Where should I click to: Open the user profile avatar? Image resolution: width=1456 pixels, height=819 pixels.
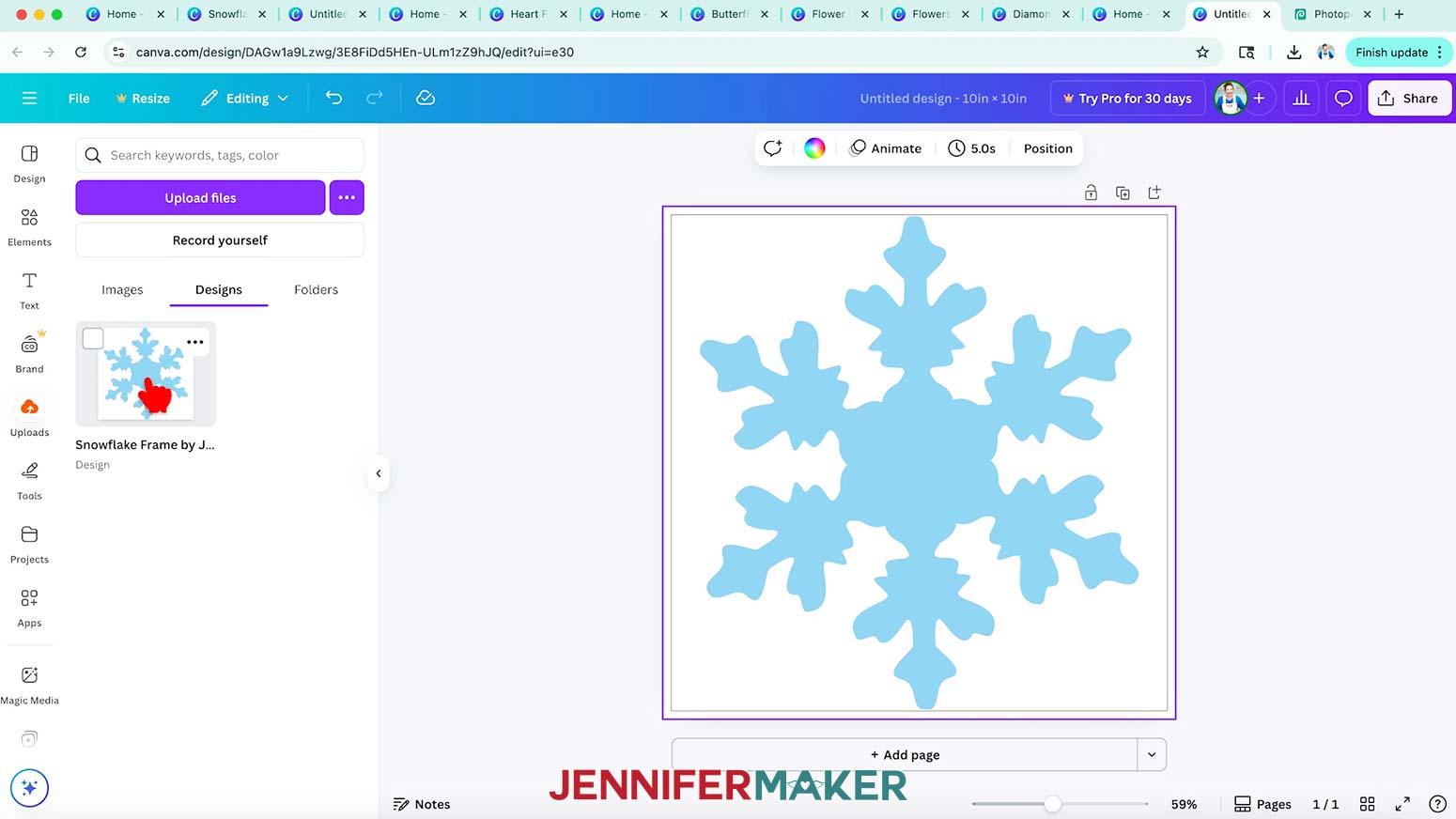click(1231, 98)
